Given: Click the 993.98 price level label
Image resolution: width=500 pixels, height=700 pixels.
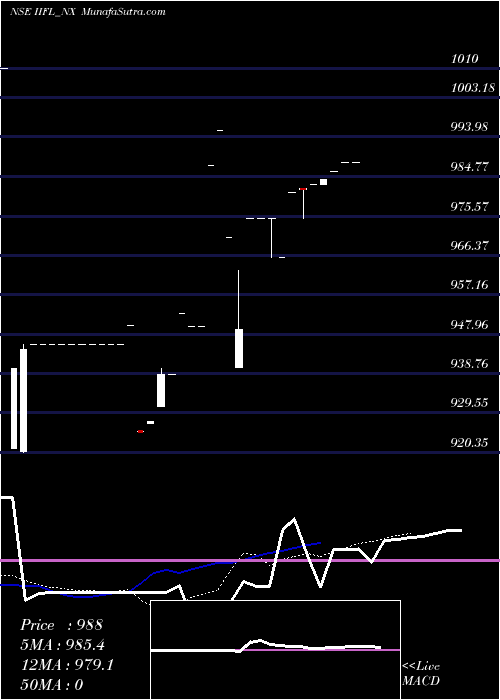Looking at the screenshot, I should 469,127.
